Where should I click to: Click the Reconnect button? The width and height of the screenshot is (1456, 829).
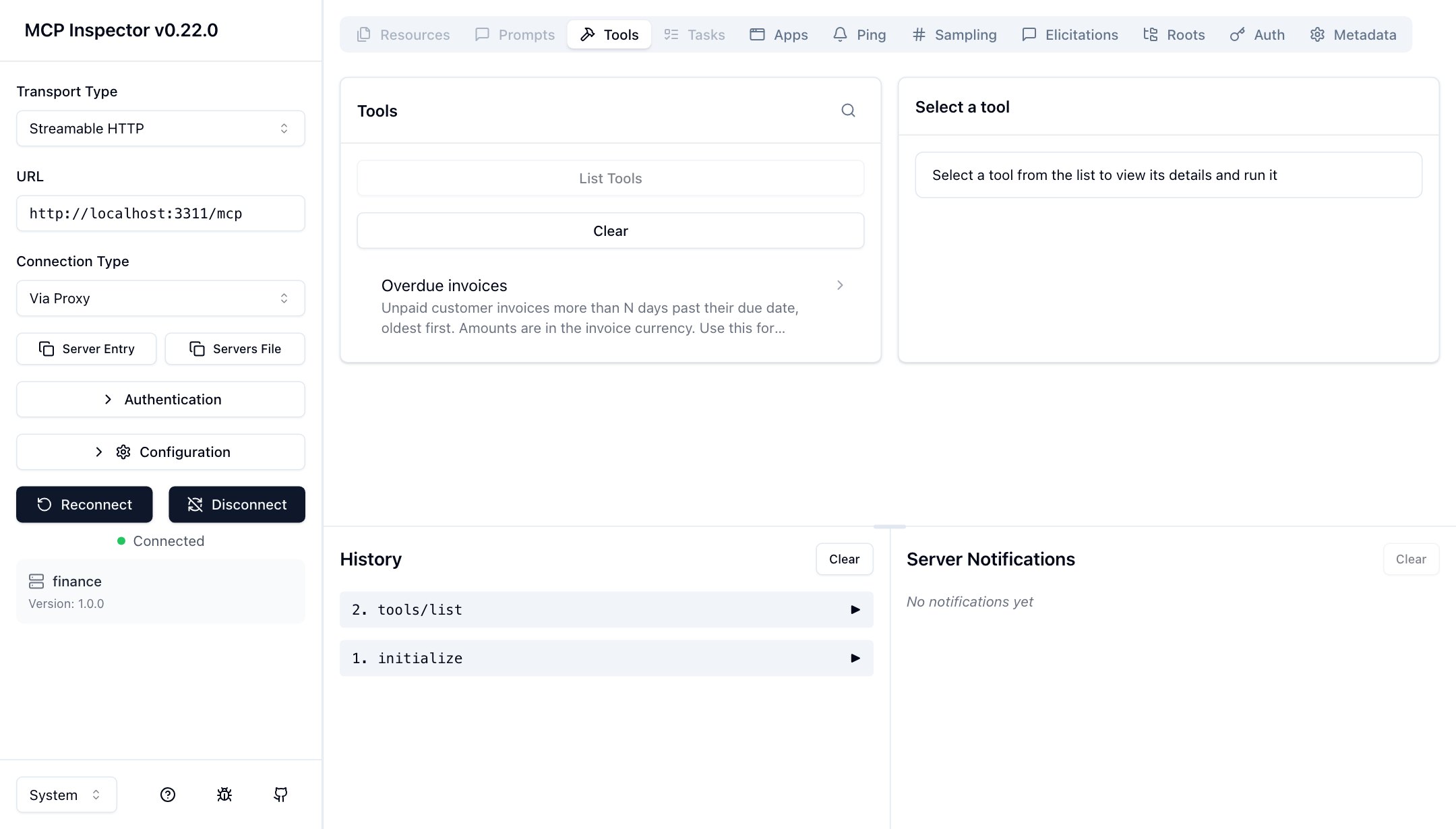click(84, 504)
